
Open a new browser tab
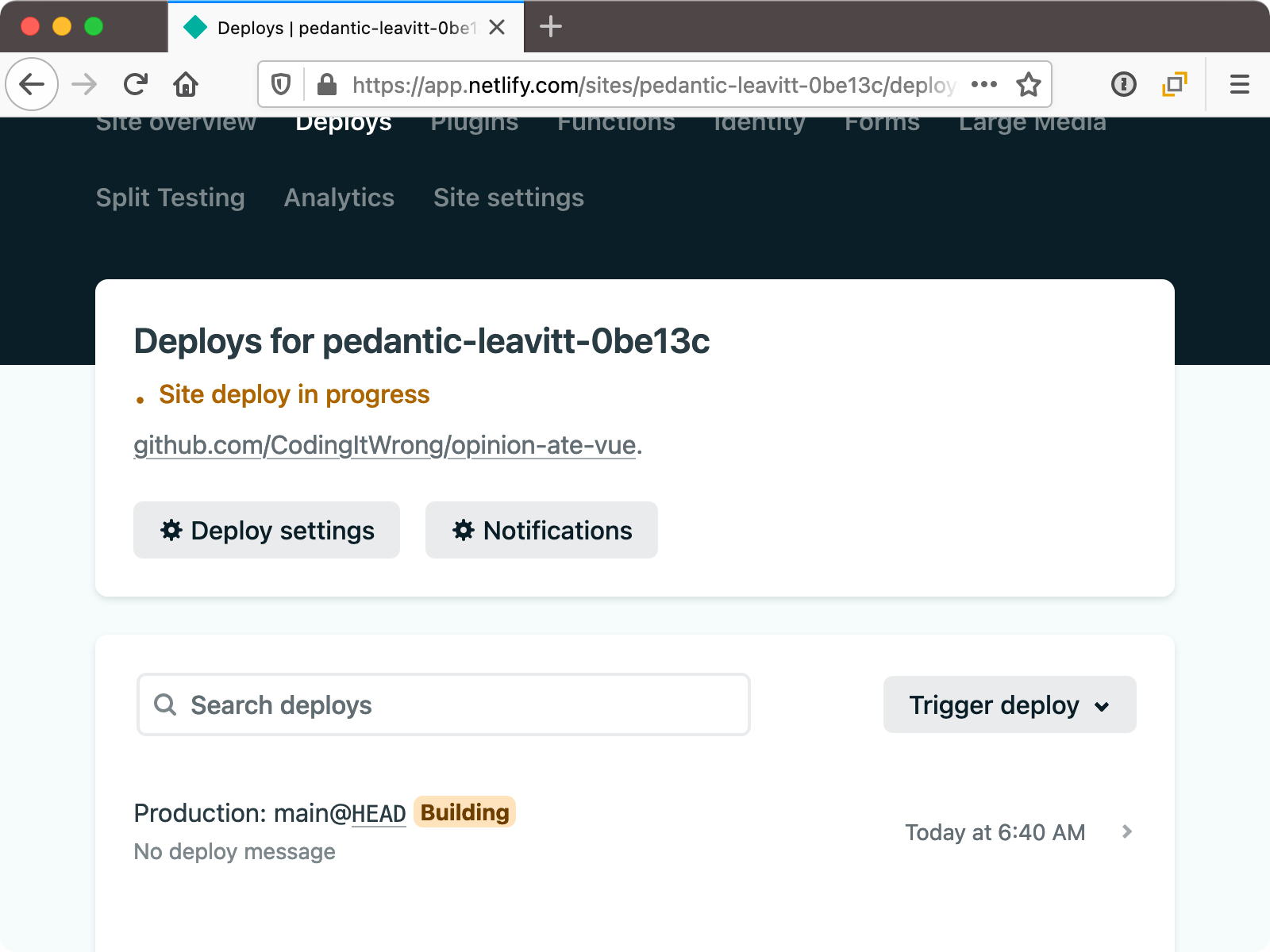pos(551,27)
